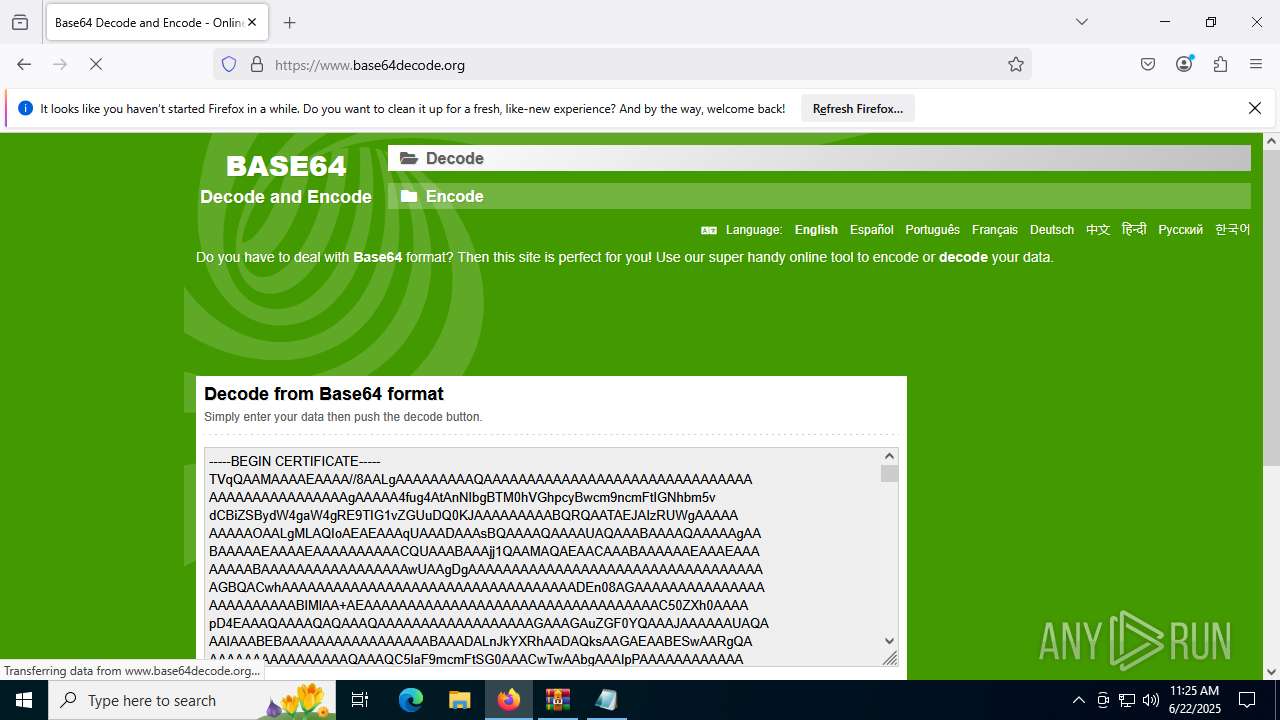The height and width of the screenshot is (720, 1280).
Task: Open tracking protection shield icon
Action: point(229,65)
